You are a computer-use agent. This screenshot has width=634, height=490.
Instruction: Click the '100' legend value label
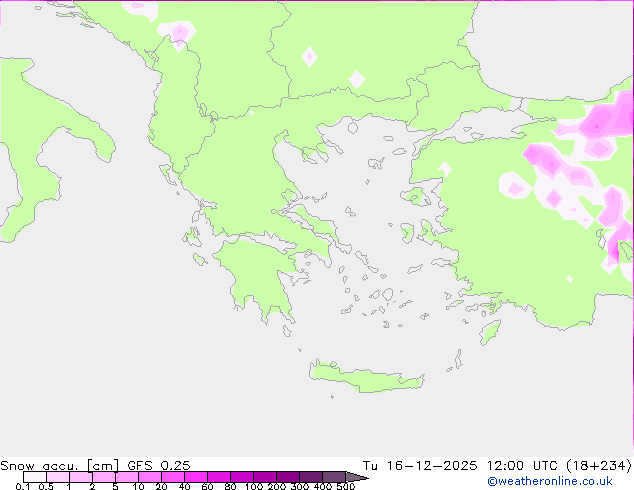pos(254,486)
